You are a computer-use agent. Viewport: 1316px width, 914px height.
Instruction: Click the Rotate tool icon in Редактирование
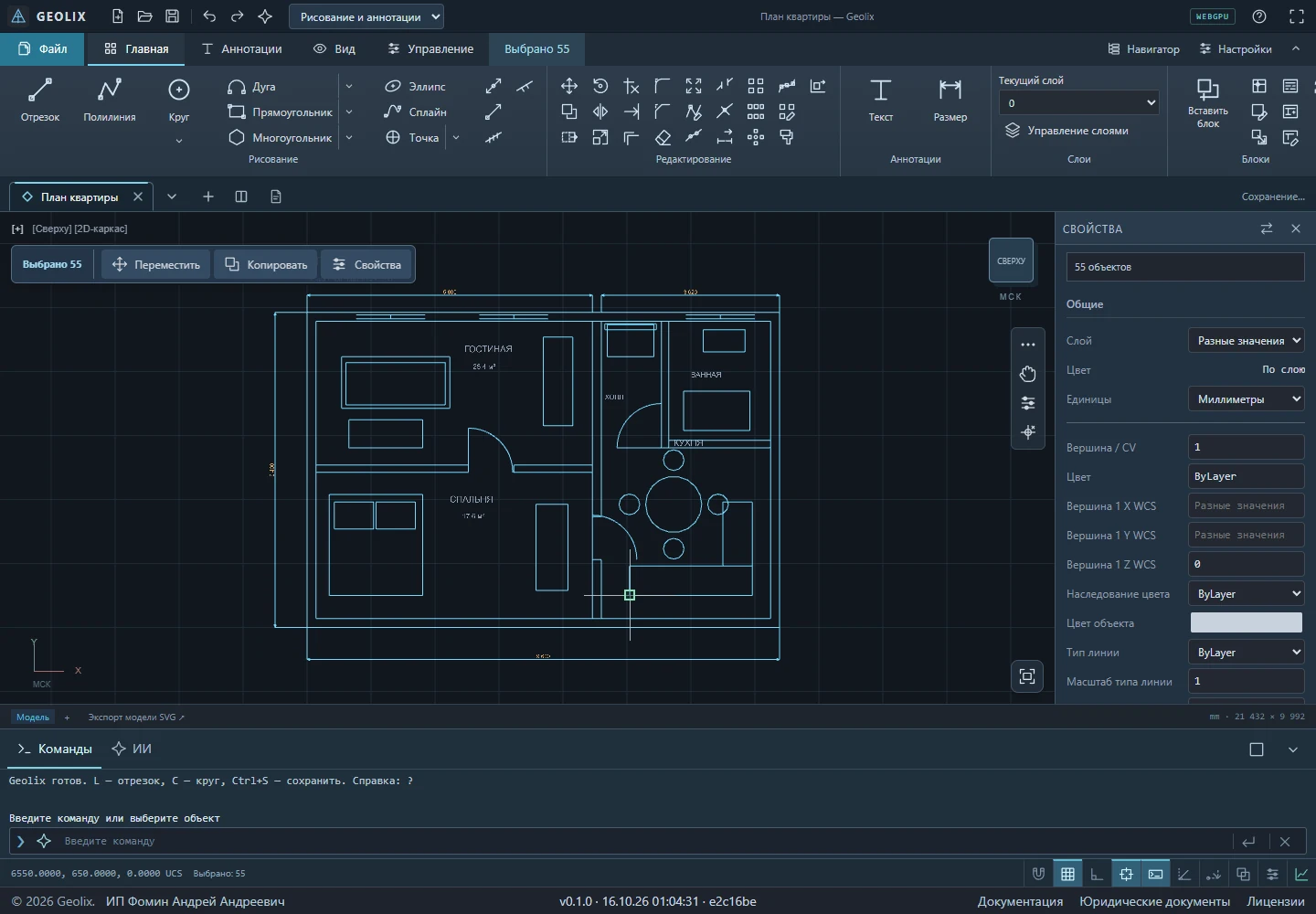point(600,86)
